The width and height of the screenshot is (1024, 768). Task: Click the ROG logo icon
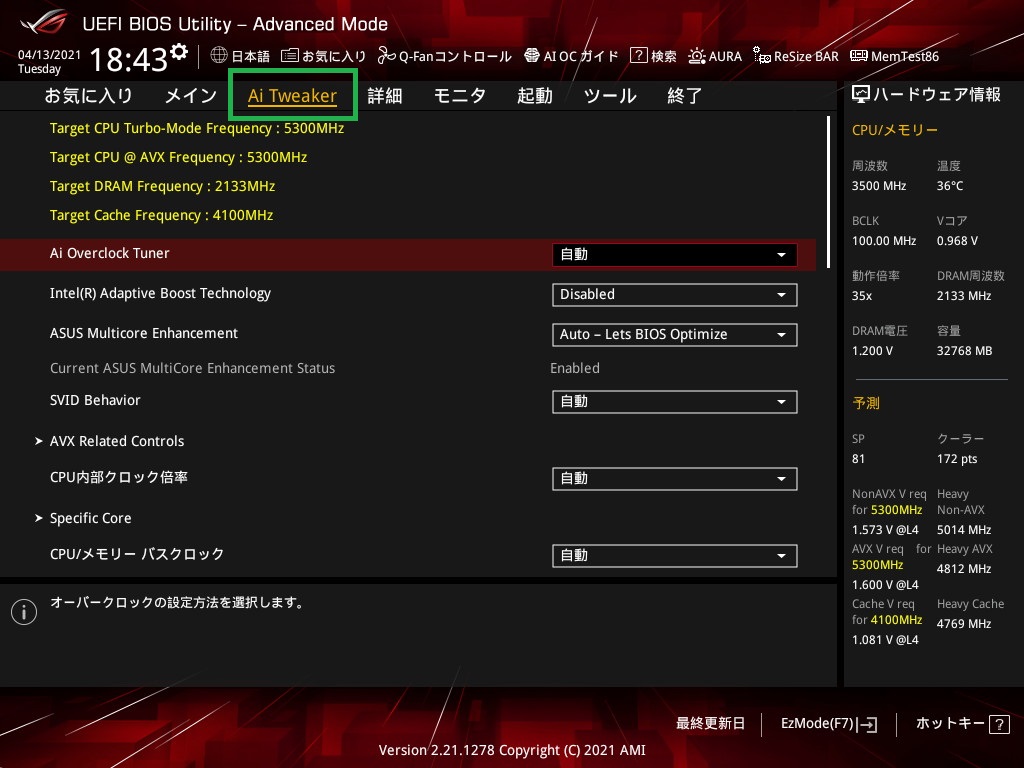pos(44,23)
